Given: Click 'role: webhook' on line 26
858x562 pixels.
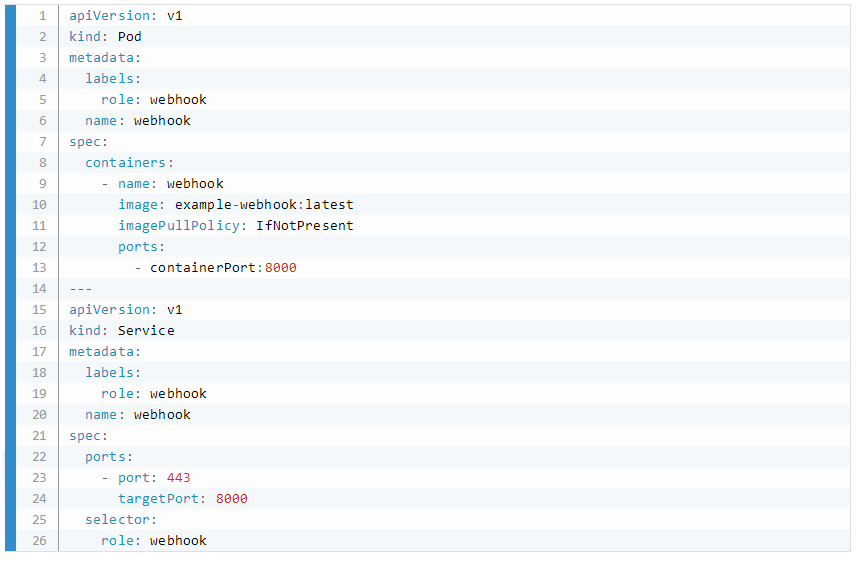Looking at the screenshot, I should point(154,541).
